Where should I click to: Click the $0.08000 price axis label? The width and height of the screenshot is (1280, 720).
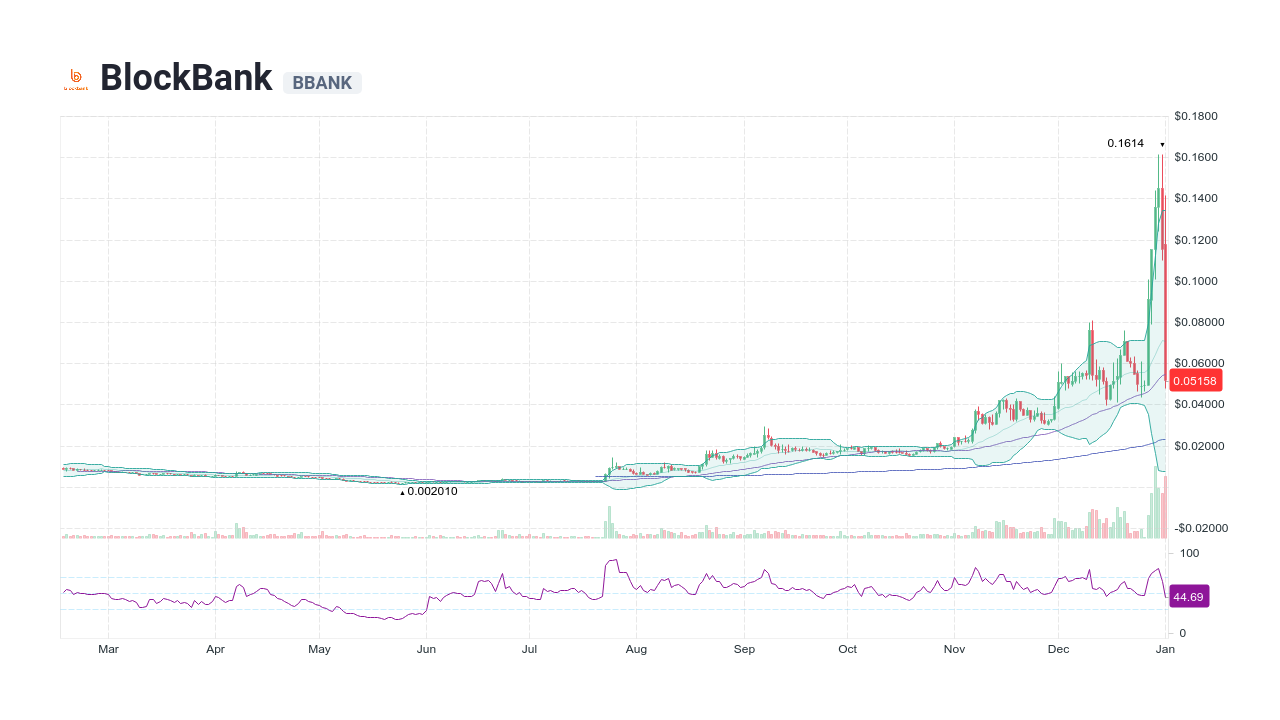click(1199, 322)
